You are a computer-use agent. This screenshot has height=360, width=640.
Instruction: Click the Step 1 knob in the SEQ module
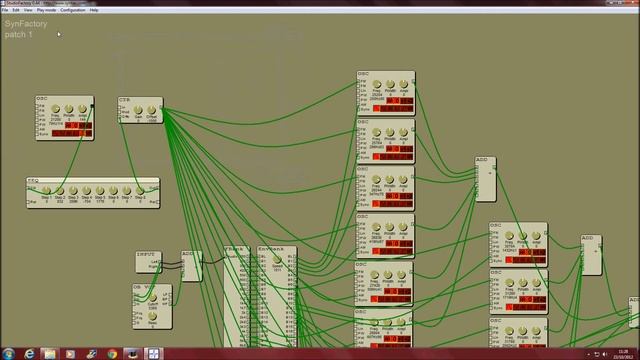pos(47,191)
